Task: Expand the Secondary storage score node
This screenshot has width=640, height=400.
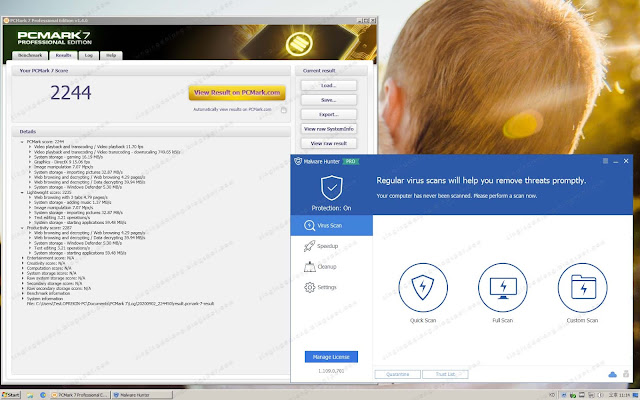Action: [x=22, y=283]
